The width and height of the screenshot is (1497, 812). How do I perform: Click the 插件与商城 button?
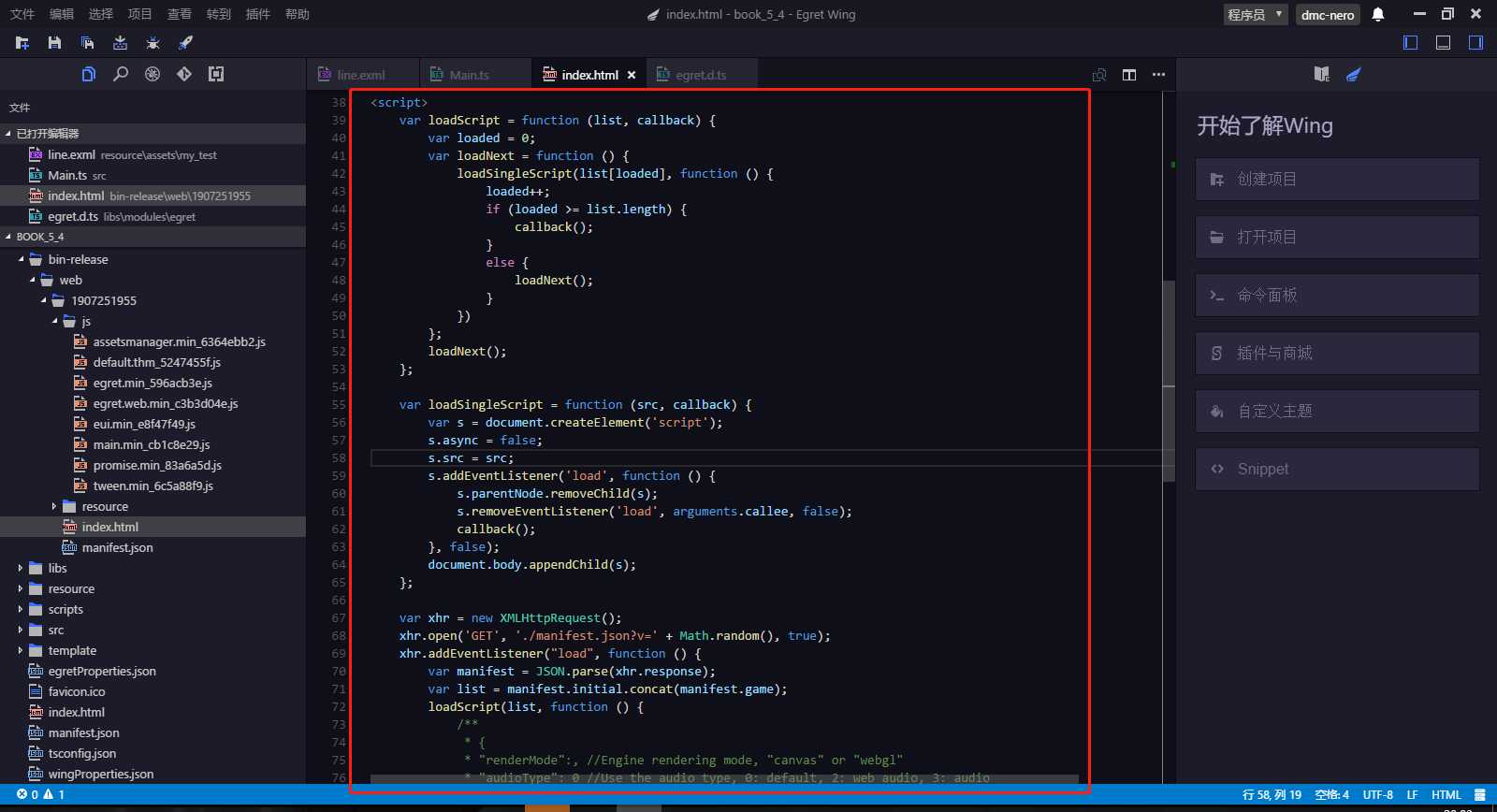tap(1337, 353)
